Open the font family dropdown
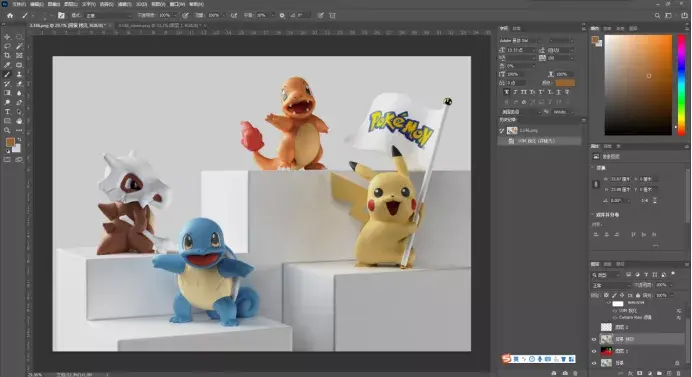This screenshot has height=377, width=692. click(x=521, y=41)
